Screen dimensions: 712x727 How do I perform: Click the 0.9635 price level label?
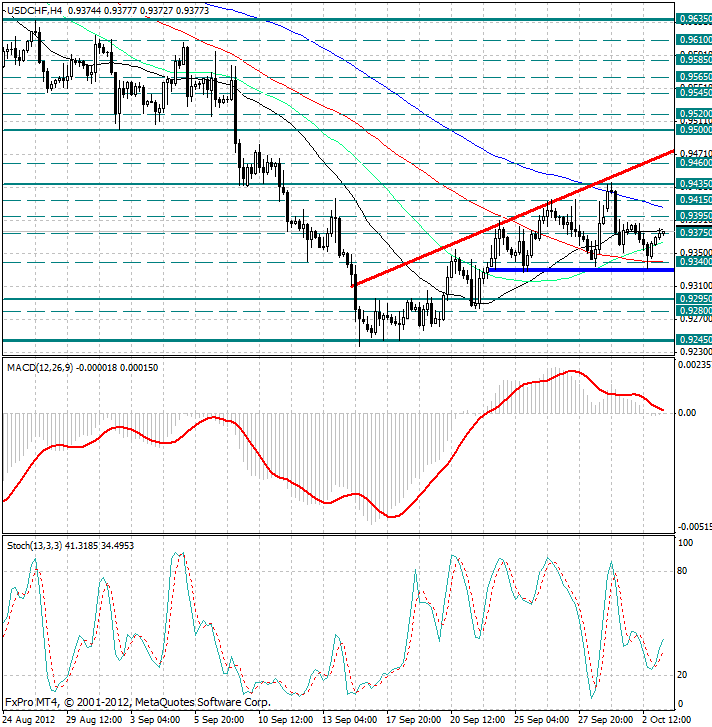[x=694, y=19]
